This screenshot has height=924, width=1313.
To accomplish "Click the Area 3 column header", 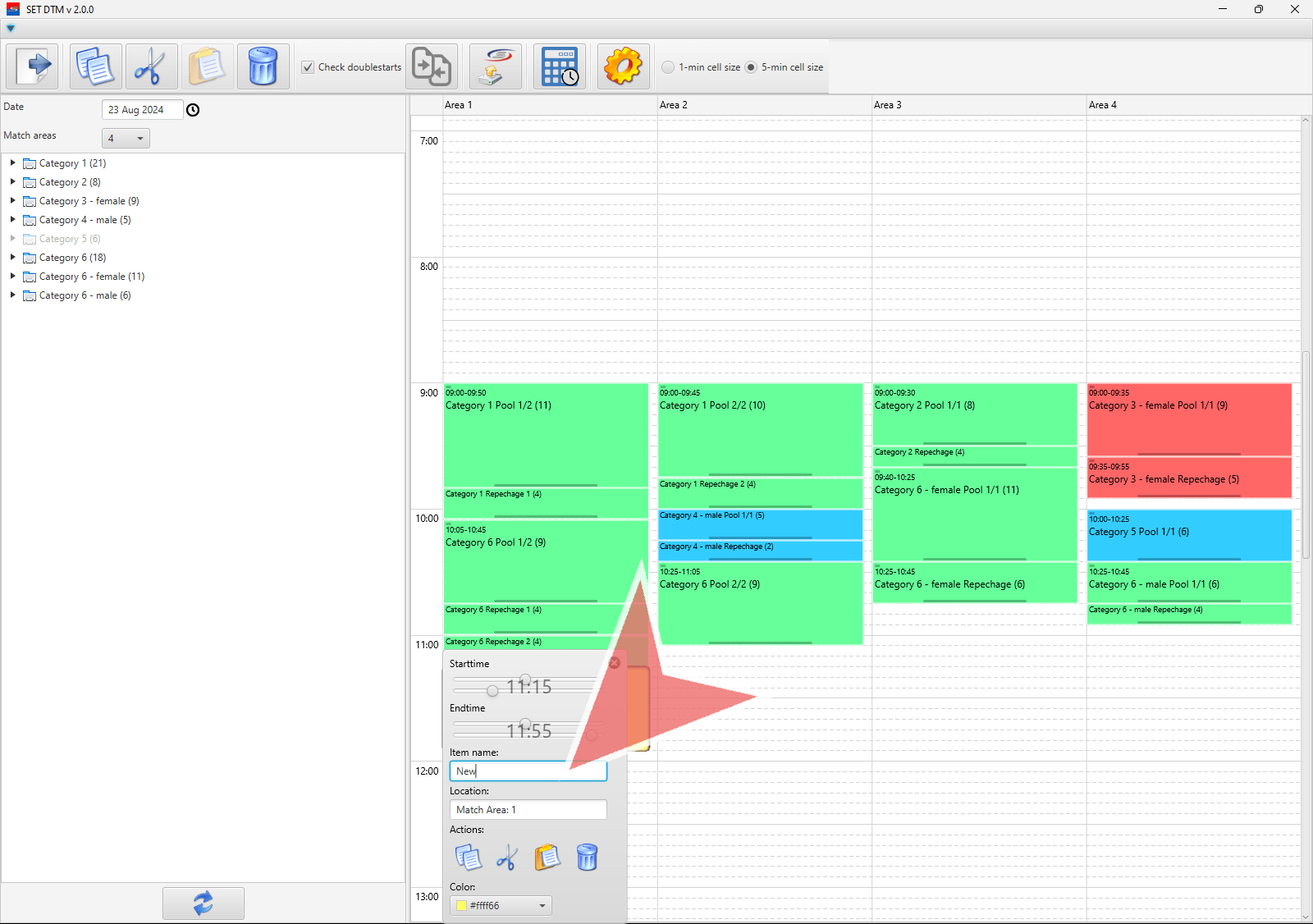I will [978, 105].
